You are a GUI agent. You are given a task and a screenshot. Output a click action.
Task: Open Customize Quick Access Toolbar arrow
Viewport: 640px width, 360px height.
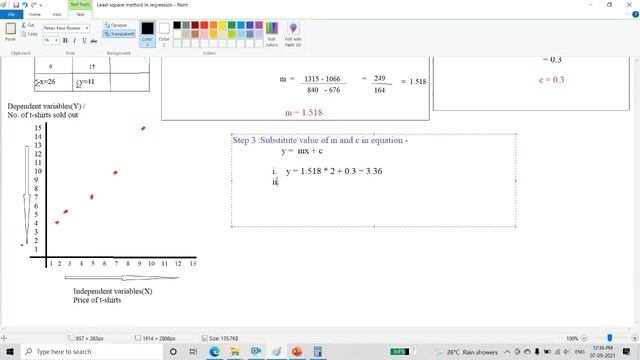coord(40,5)
